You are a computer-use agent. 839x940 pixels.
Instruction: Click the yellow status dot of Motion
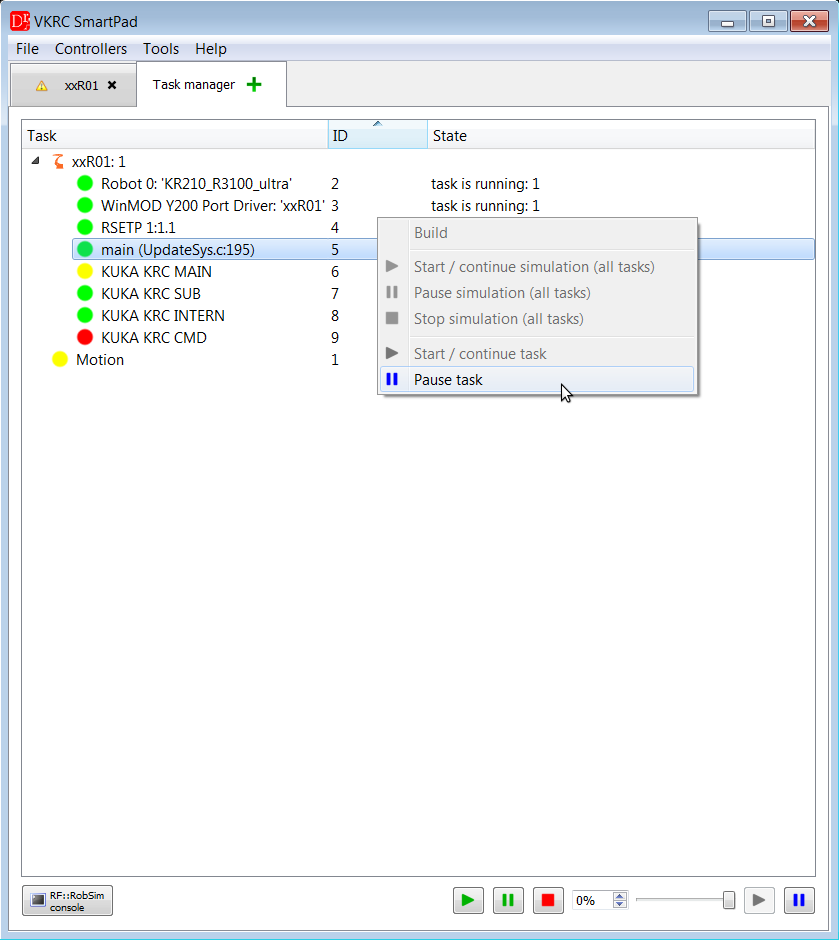[60, 360]
